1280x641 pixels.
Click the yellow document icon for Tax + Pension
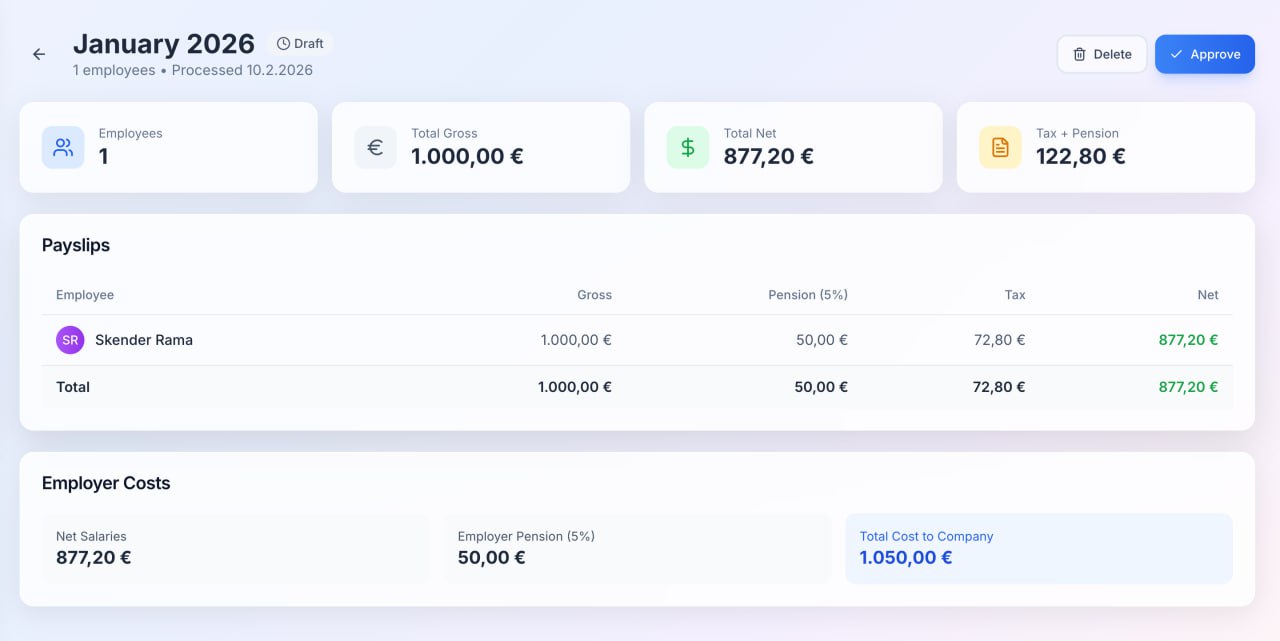(x=999, y=146)
